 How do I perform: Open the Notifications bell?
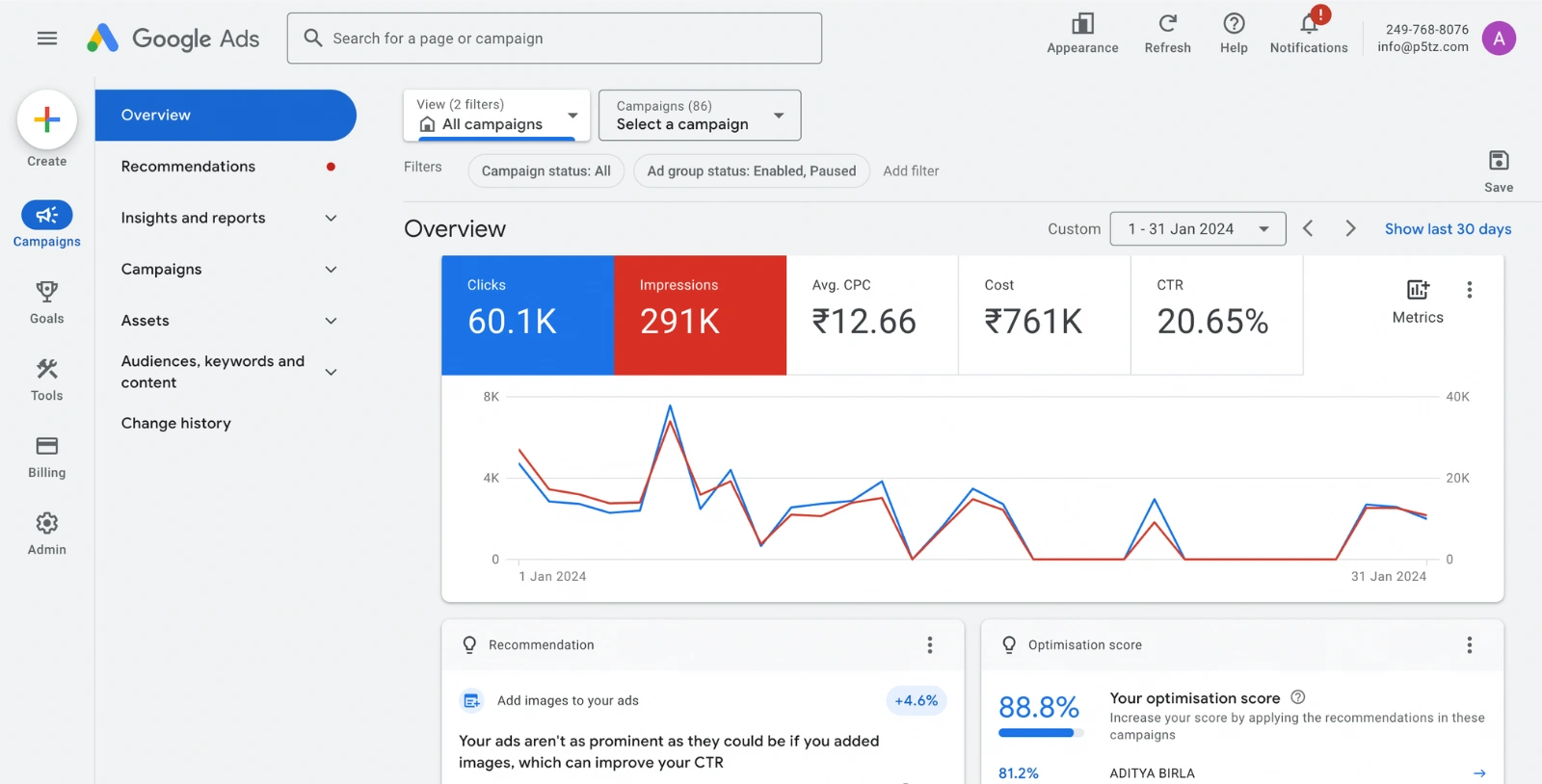[1309, 23]
